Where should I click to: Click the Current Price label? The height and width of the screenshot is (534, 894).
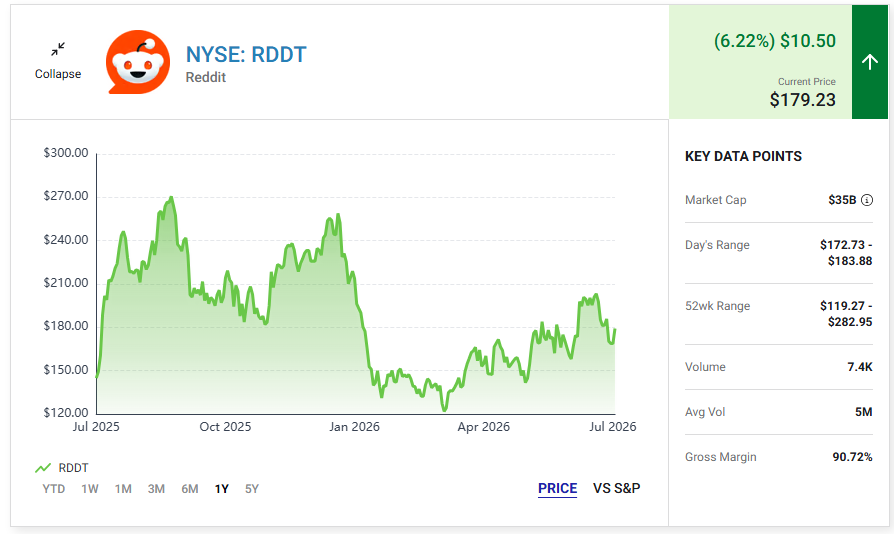[x=807, y=81]
